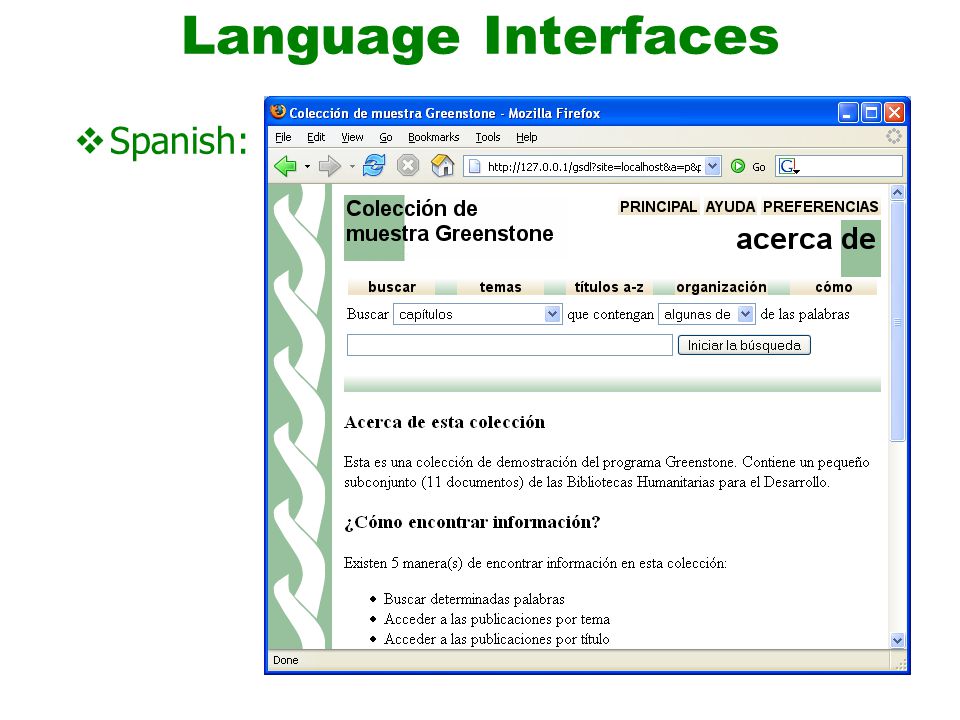Maximize the Firefox window
The width and height of the screenshot is (960, 720).
[871, 113]
